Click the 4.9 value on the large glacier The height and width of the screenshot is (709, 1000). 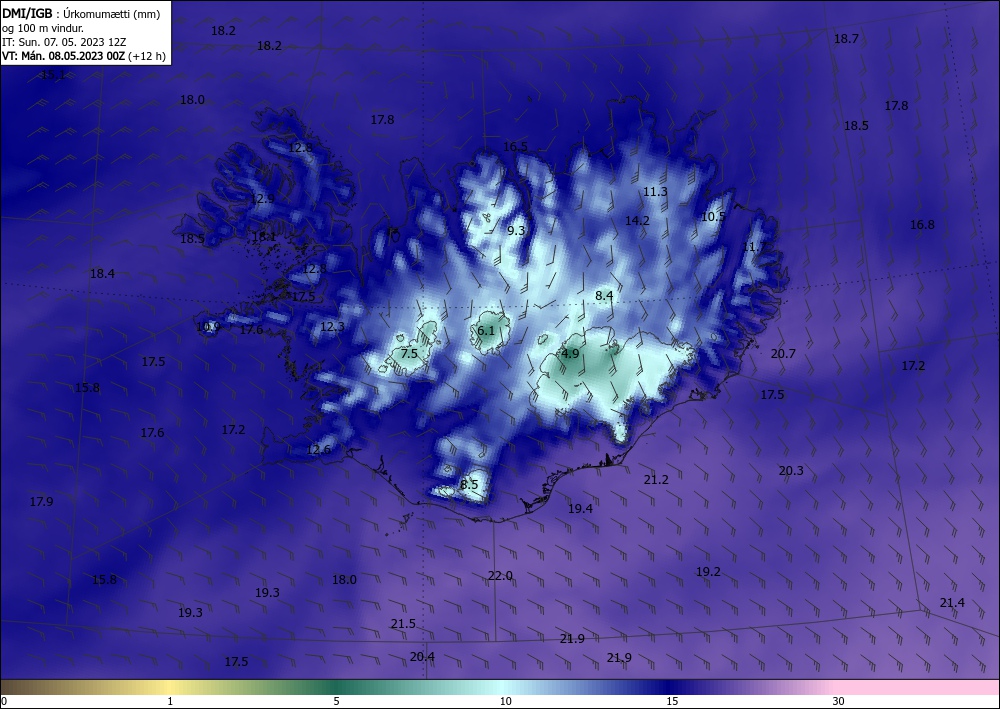[x=570, y=353]
